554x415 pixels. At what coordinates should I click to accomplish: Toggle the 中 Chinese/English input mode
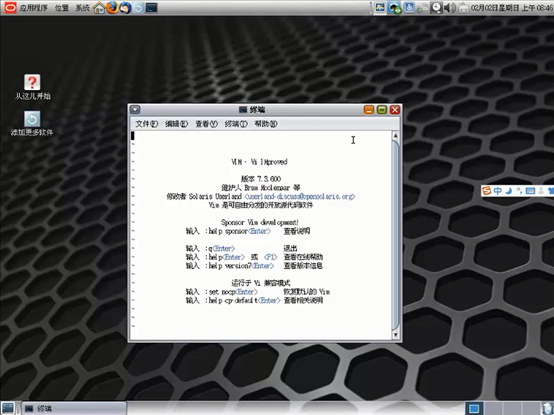(497, 191)
